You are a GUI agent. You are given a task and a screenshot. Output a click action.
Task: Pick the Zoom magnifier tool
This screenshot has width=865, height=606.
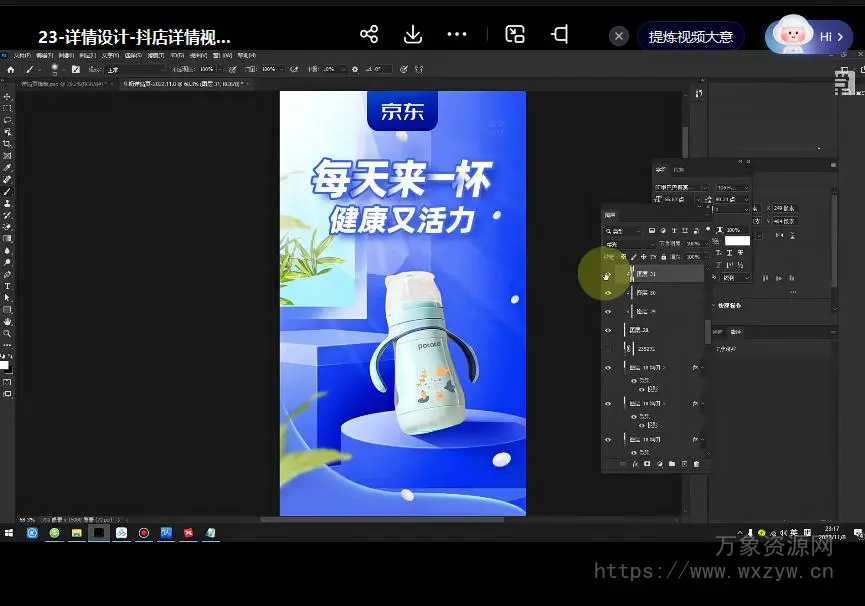pyautogui.click(x=7, y=333)
